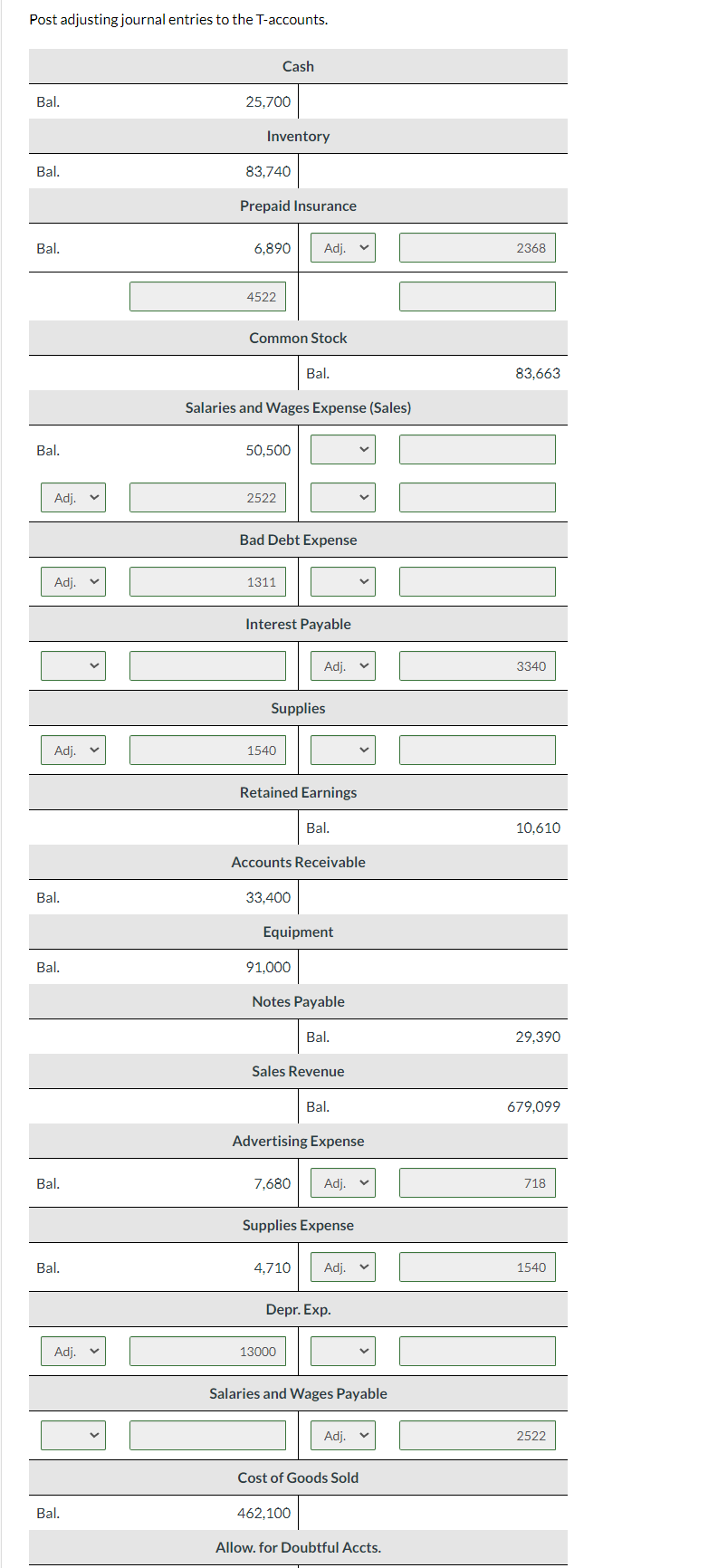Click Equipment balance 91,000
The height and width of the screenshot is (1568, 708).
(x=268, y=967)
